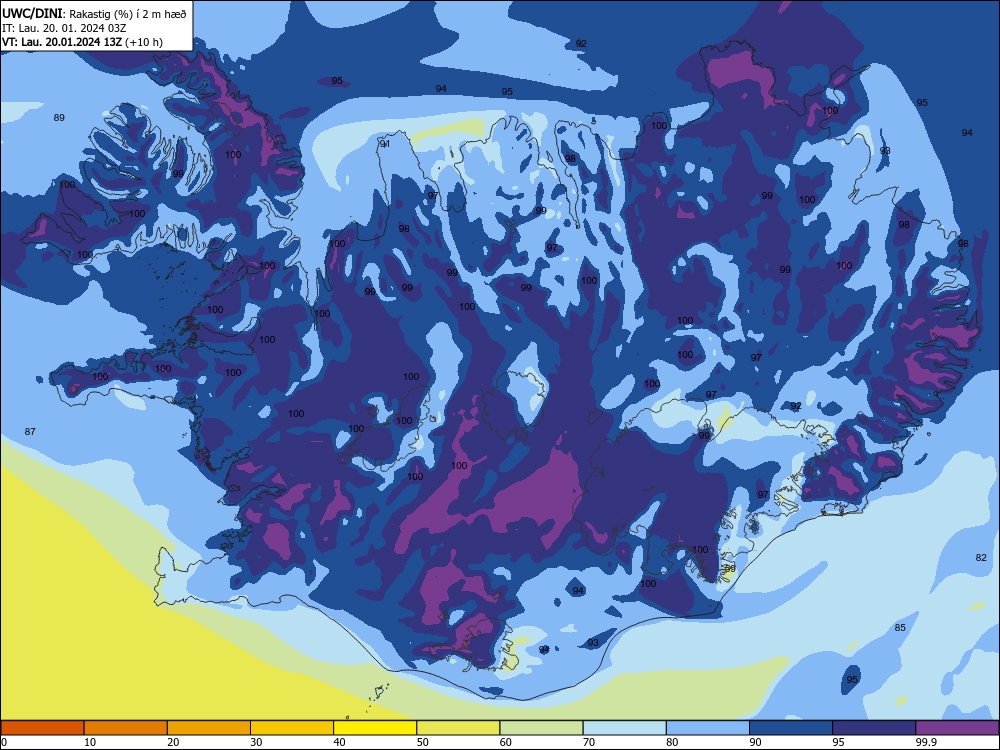This screenshot has width=1000, height=750.
Task: Select bright yellow 40–50 legend swatch
Action: coord(375,728)
